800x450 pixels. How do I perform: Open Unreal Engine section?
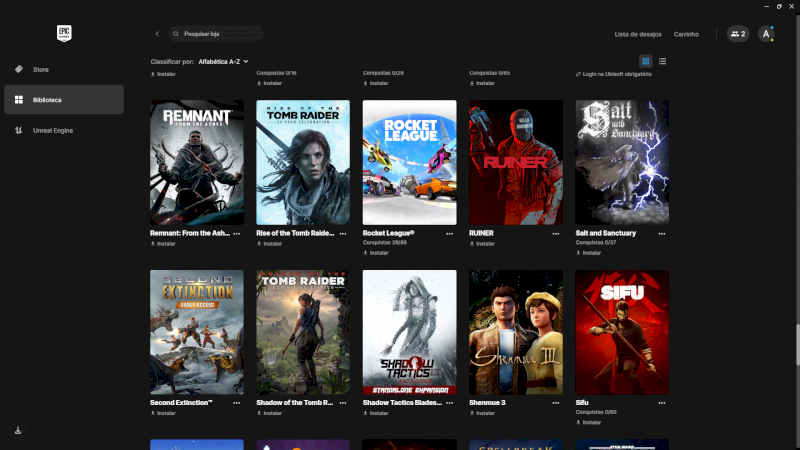coord(52,130)
